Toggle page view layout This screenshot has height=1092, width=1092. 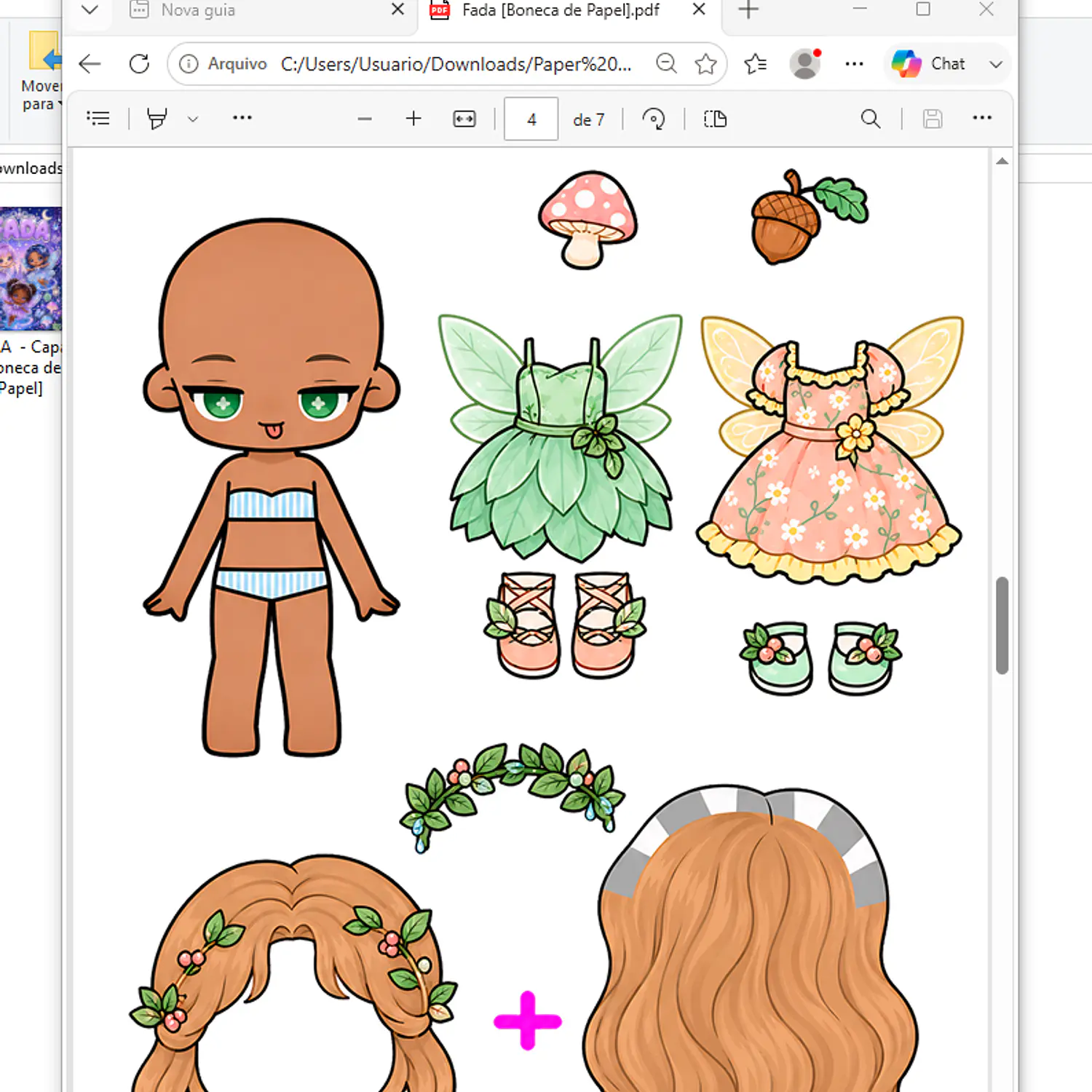point(716,119)
